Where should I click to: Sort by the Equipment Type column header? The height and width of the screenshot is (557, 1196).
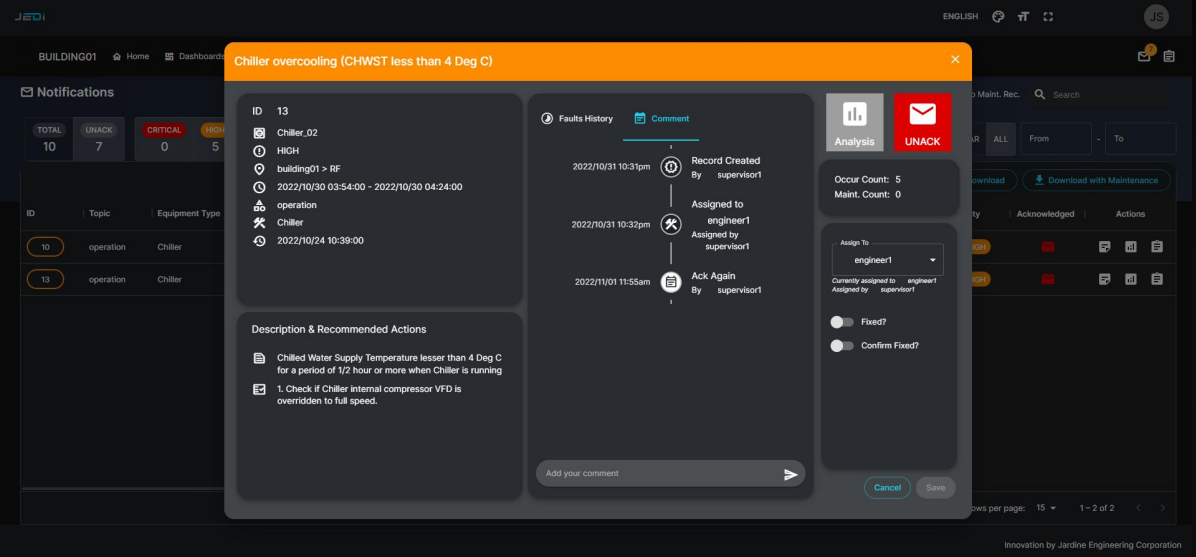(x=188, y=214)
